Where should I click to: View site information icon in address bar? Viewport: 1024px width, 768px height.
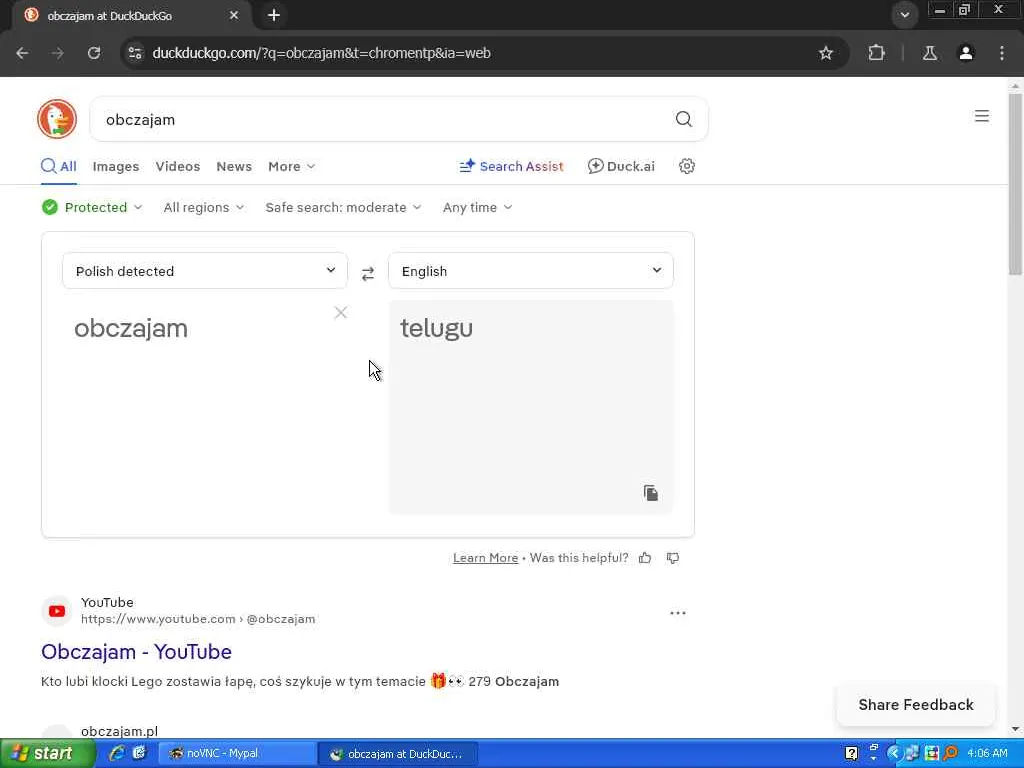click(x=135, y=53)
